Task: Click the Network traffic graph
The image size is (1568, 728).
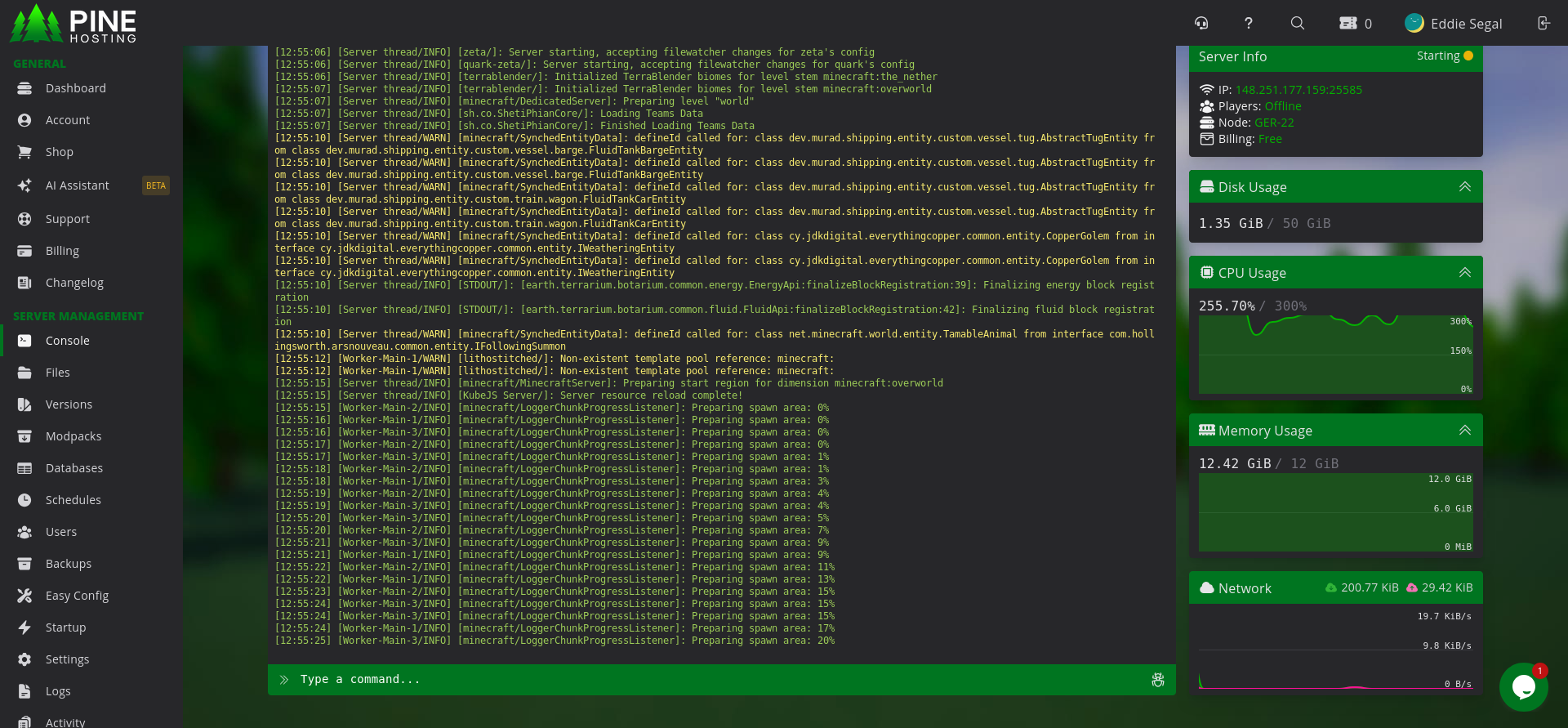Action: point(1335,650)
